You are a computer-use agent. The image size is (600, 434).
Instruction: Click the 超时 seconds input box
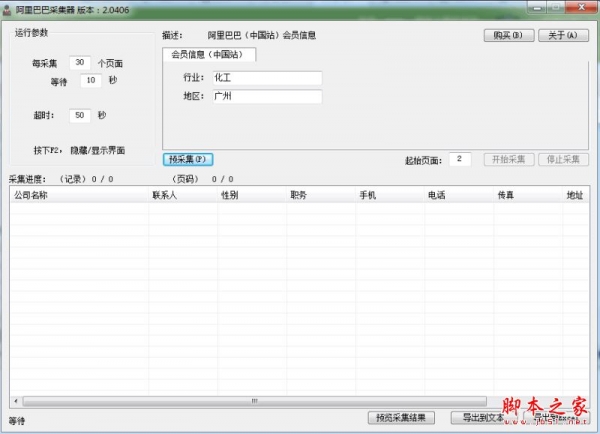pos(80,115)
